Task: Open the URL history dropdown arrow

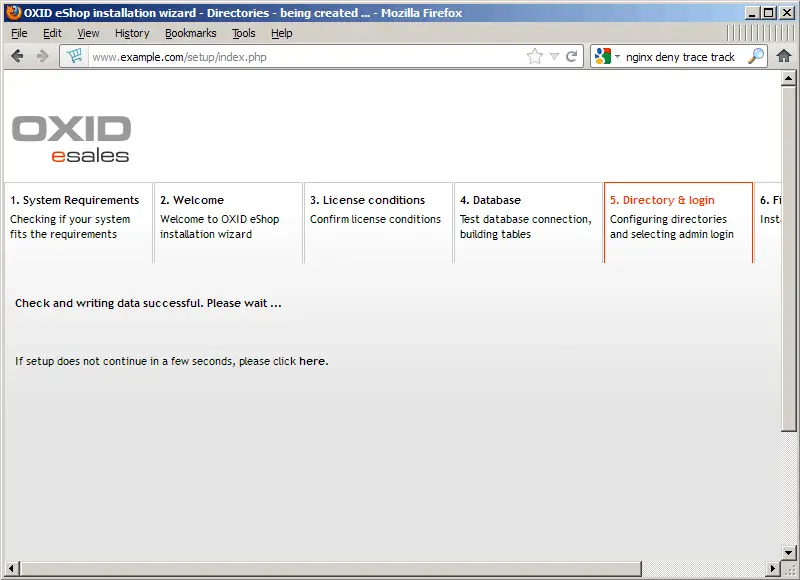Action: click(x=554, y=57)
